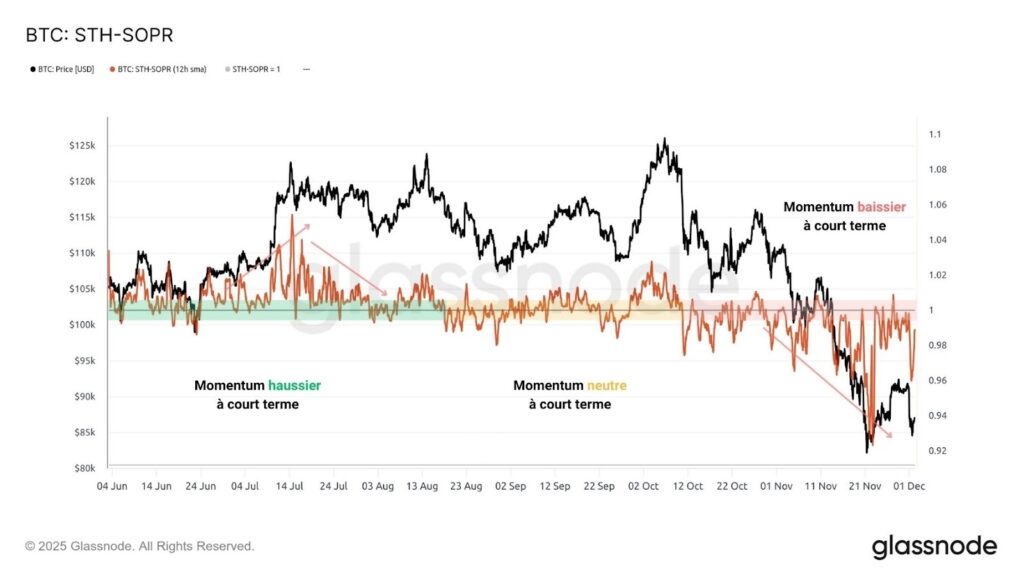Click the dash icon after the legend entries

click(305, 69)
